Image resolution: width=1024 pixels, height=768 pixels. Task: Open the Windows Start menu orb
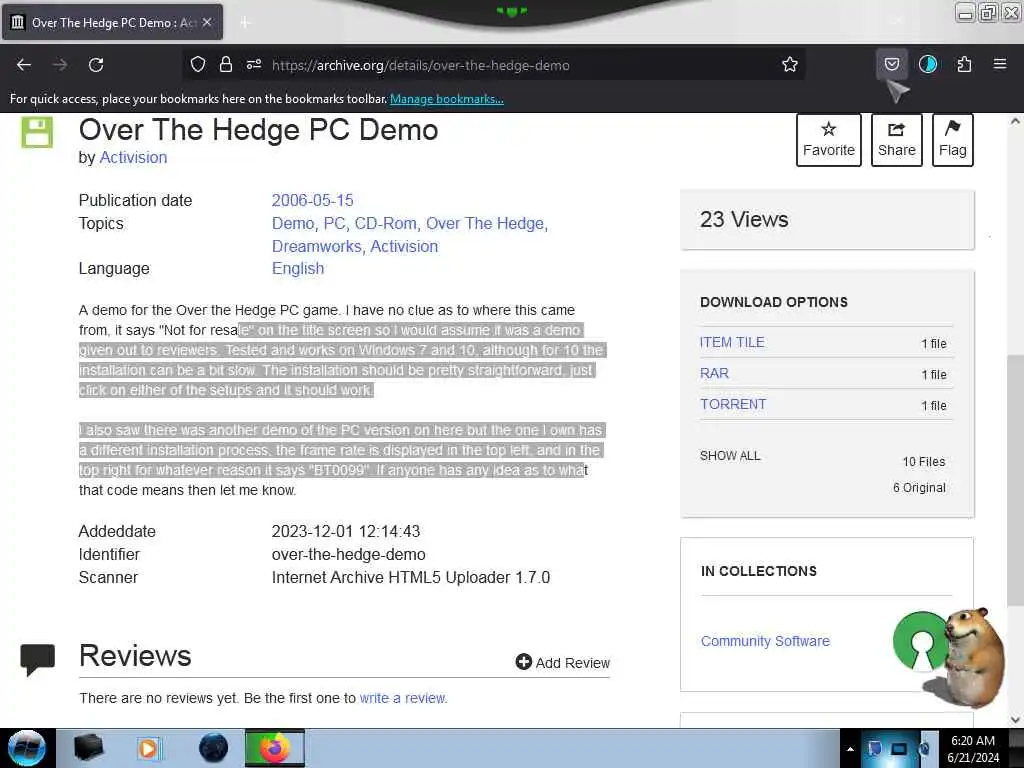pos(27,748)
